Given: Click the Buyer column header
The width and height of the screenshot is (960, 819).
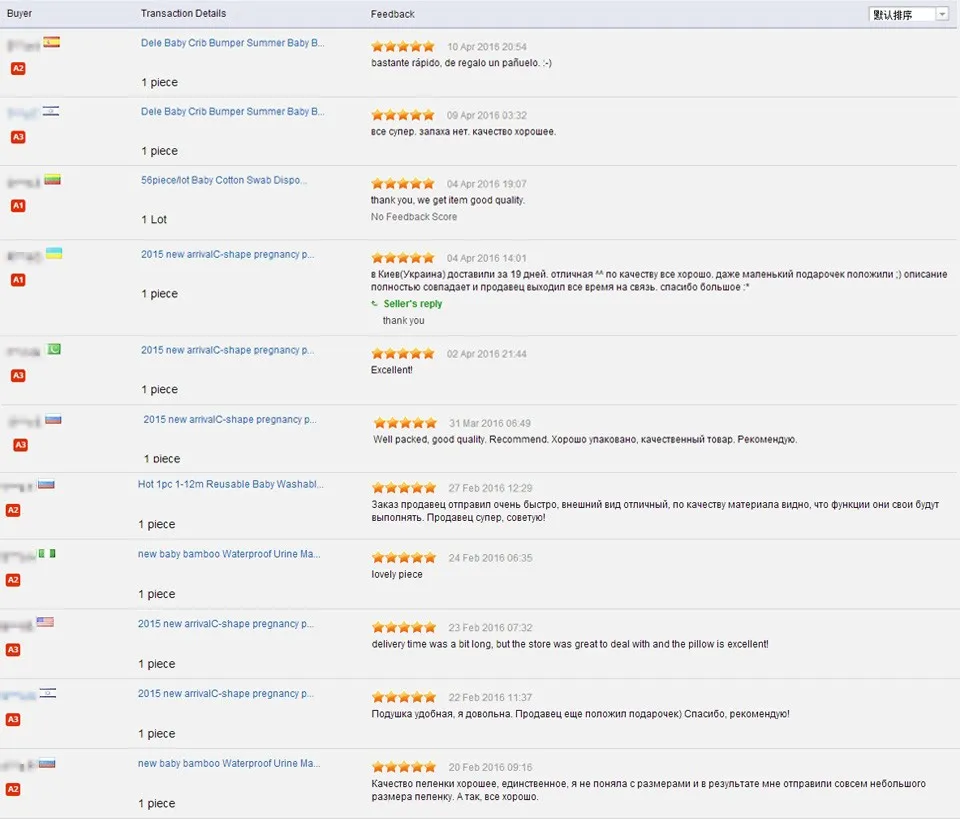Looking at the screenshot, I should coord(19,13).
